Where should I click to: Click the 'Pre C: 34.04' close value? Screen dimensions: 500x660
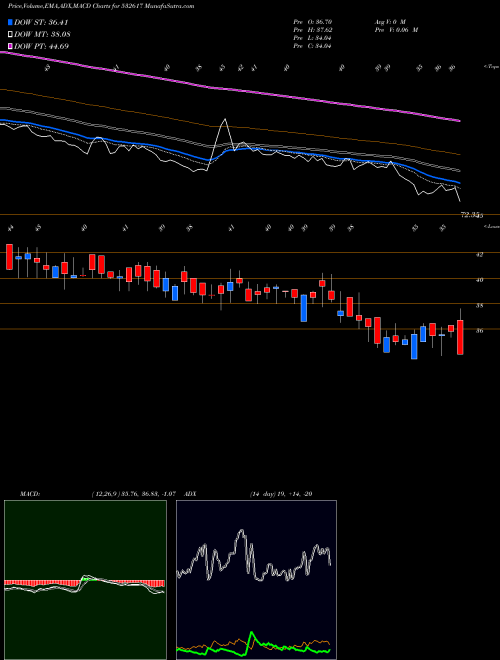[x=314, y=46]
